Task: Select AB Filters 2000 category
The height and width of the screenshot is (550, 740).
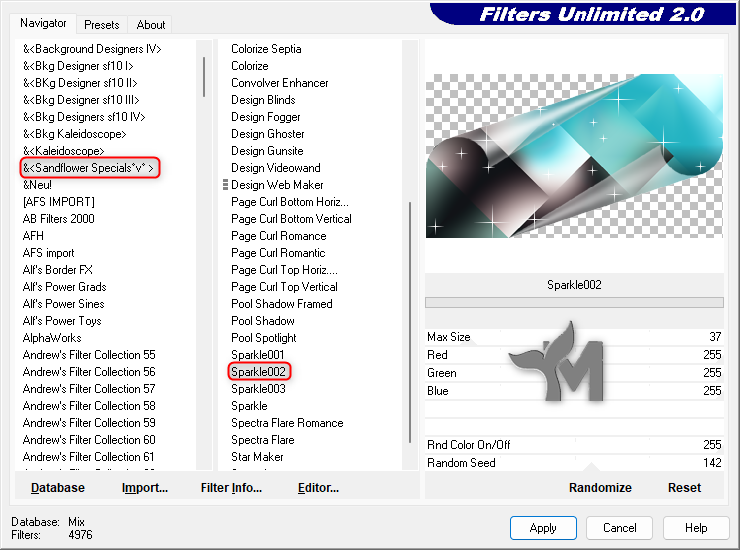Action: point(59,219)
